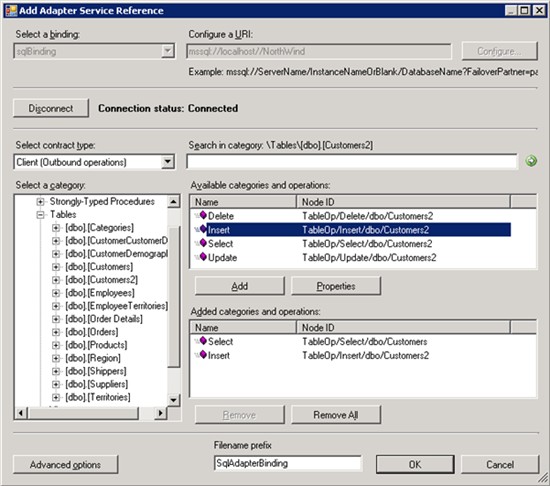The width and height of the screenshot is (550, 486).
Task: Click the category tree scroll up arrow
Action: coord(174,202)
